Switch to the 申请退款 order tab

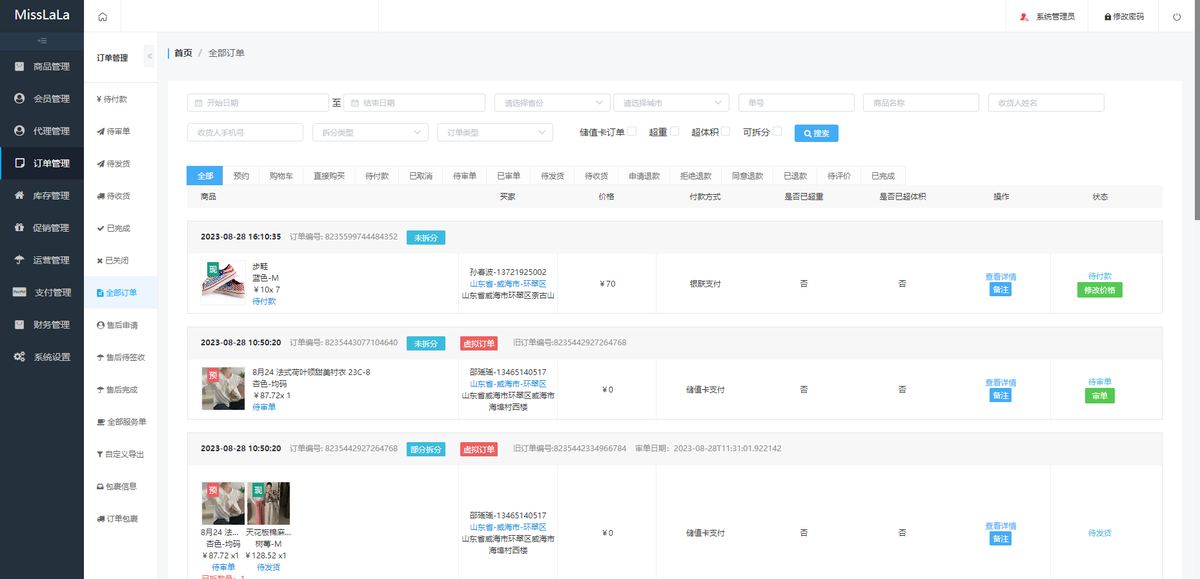(x=644, y=176)
